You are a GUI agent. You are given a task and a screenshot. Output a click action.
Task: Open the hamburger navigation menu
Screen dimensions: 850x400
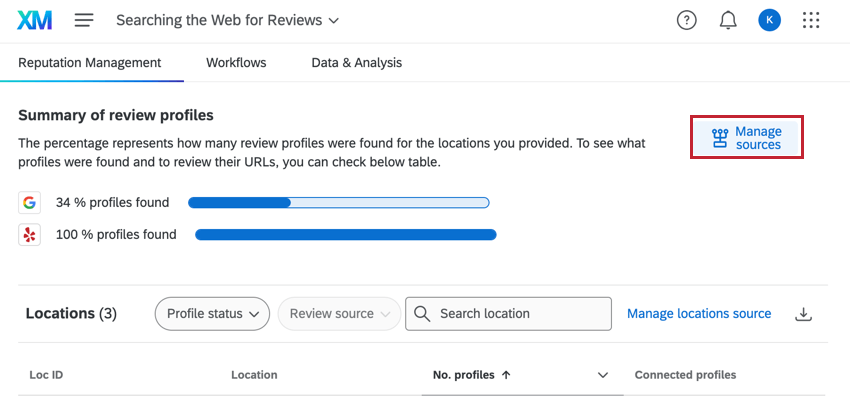[x=84, y=21]
